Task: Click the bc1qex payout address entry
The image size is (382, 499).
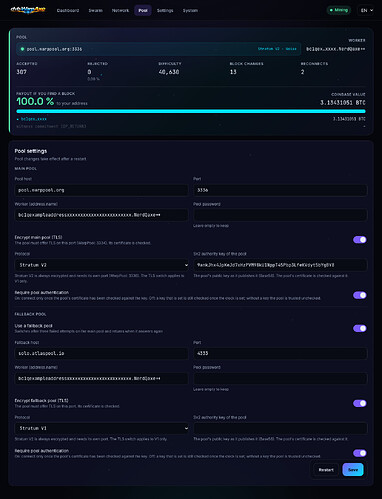Action: pyautogui.click(x=33, y=119)
